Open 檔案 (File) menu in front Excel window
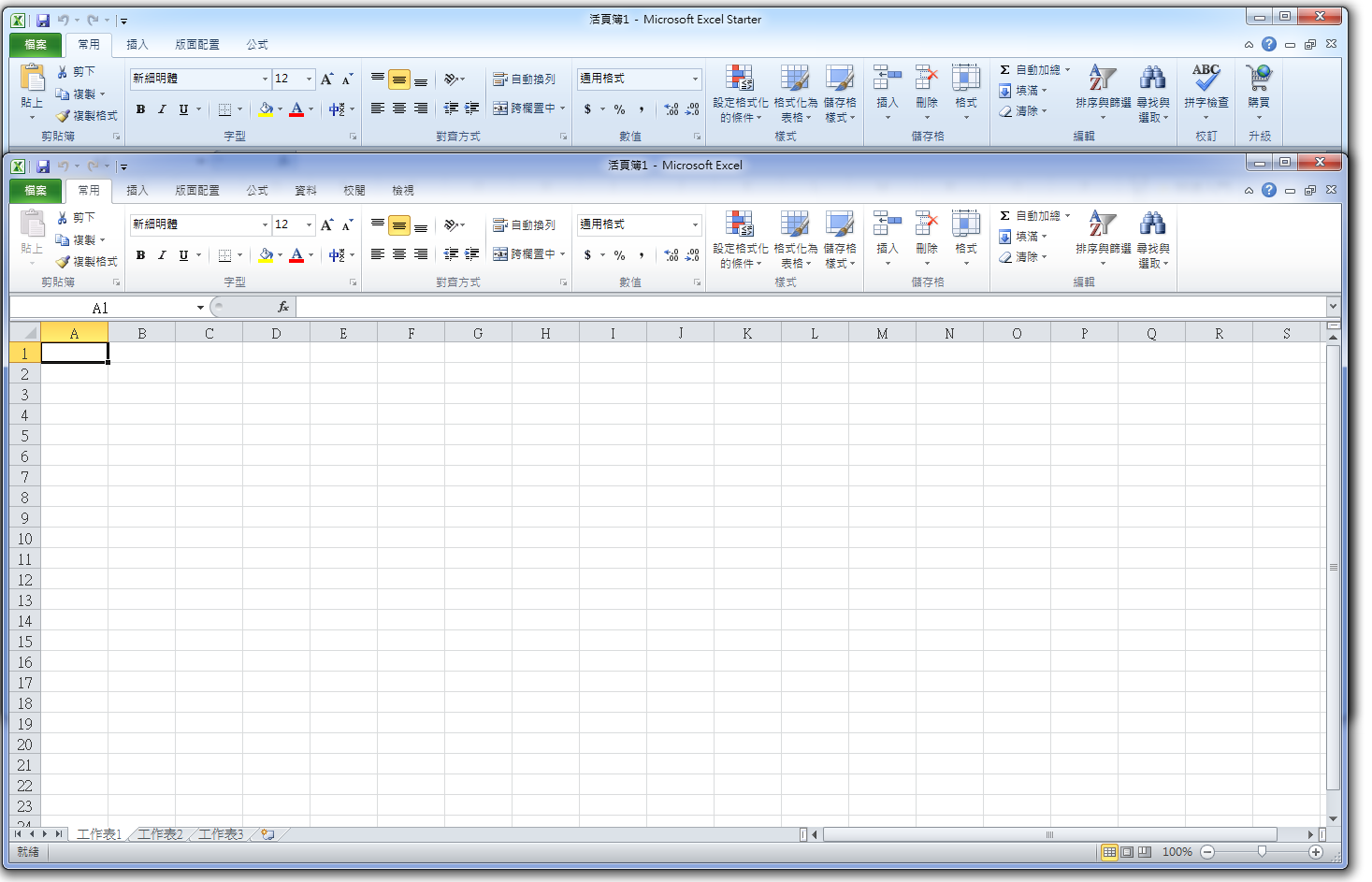 coord(36,191)
